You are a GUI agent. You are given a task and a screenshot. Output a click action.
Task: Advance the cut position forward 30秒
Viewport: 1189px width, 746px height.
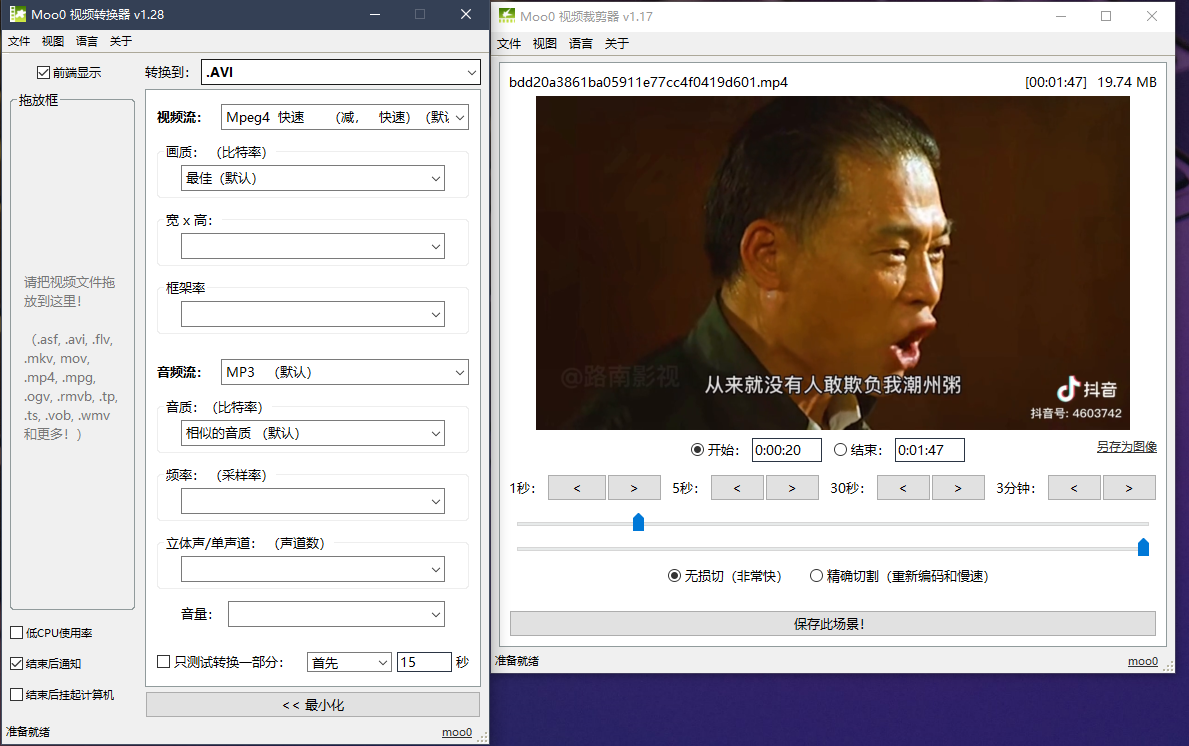click(x=958, y=487)
